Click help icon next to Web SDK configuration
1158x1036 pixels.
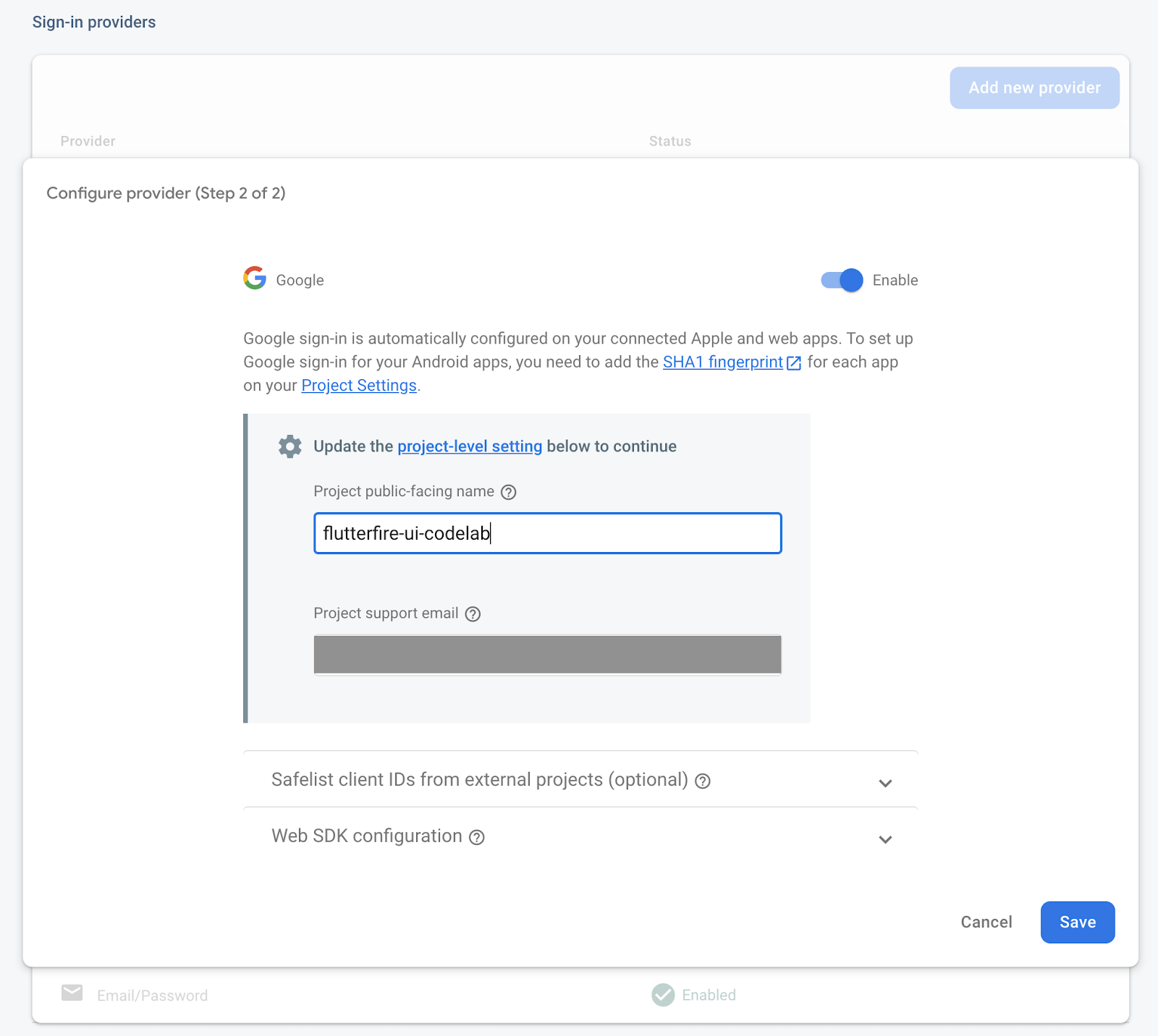tap(476, 838)
